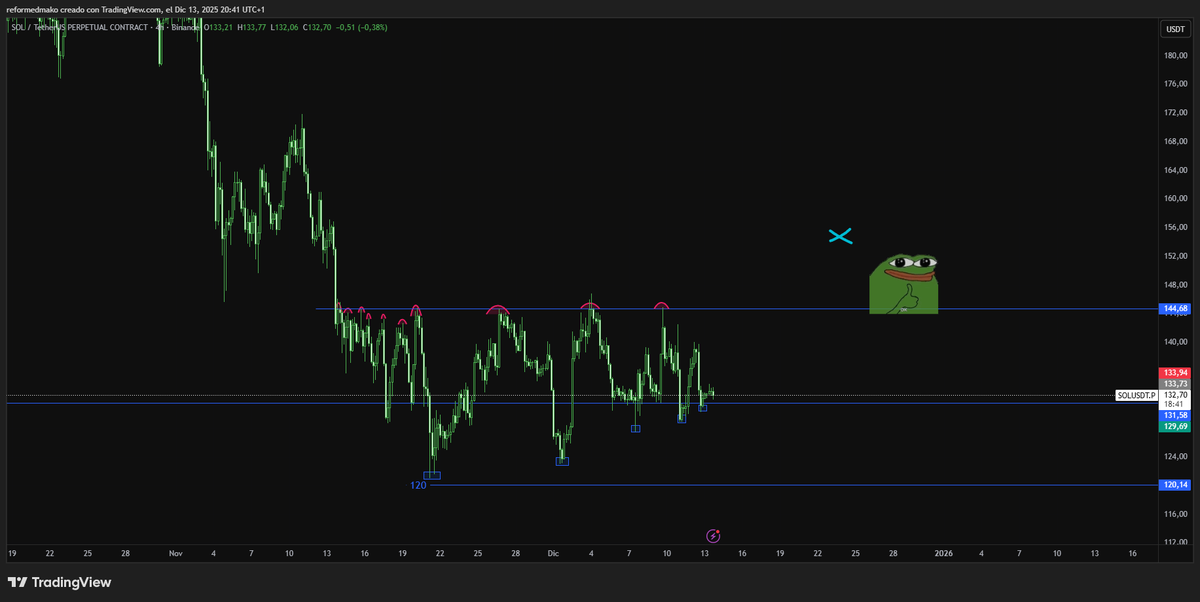
Task: Select the cyan X marker drawing
Action: [x=840, y=236]
